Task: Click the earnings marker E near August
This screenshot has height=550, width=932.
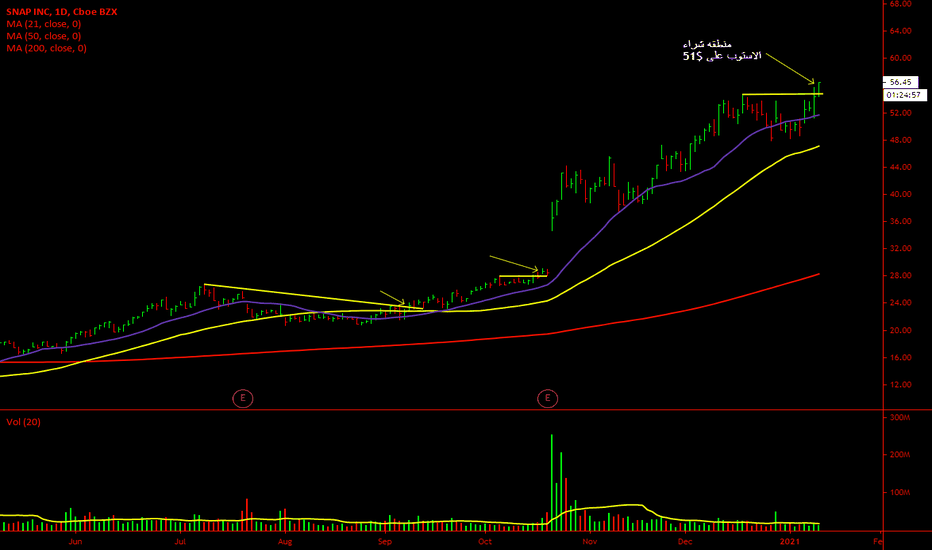Action: click(243, 398)
